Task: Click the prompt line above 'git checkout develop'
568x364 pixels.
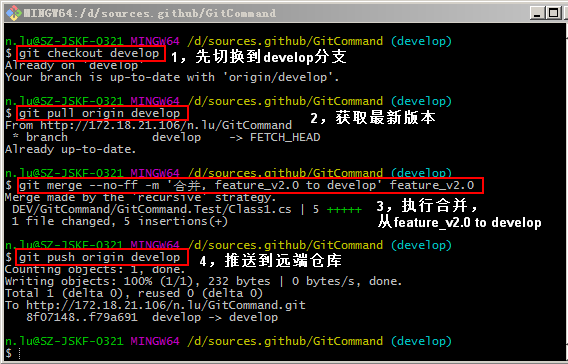Action: coord(229,41)
